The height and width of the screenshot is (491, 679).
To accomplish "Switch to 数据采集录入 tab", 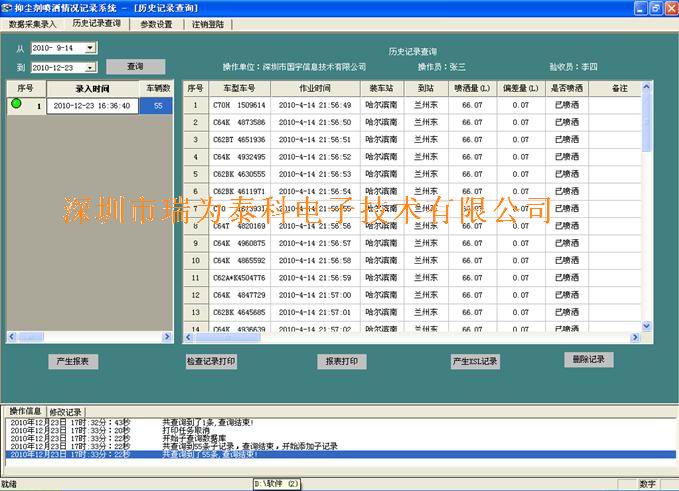I will tap(32, 24).
